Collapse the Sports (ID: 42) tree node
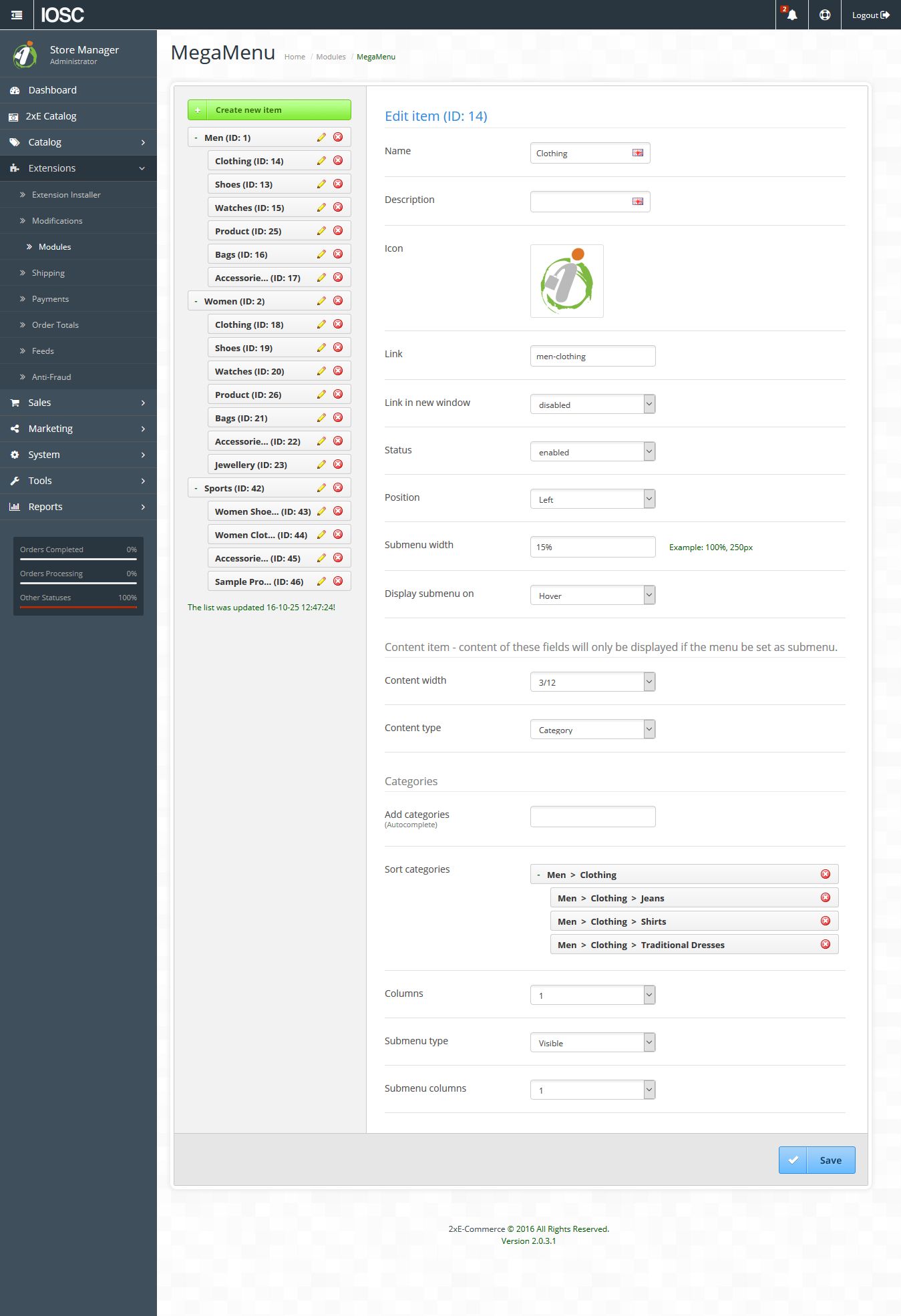This screenshot has height=1316, width=901. [196, 488]
